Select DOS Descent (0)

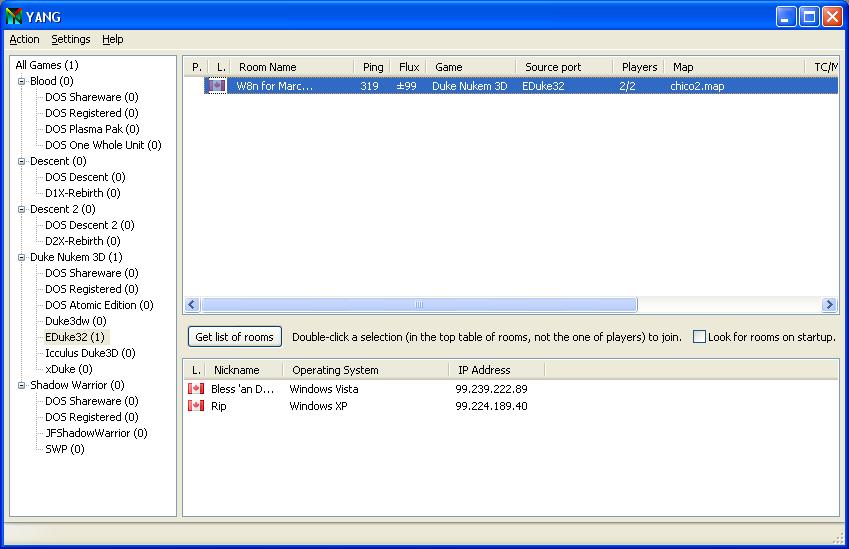[x=85, y=177]
